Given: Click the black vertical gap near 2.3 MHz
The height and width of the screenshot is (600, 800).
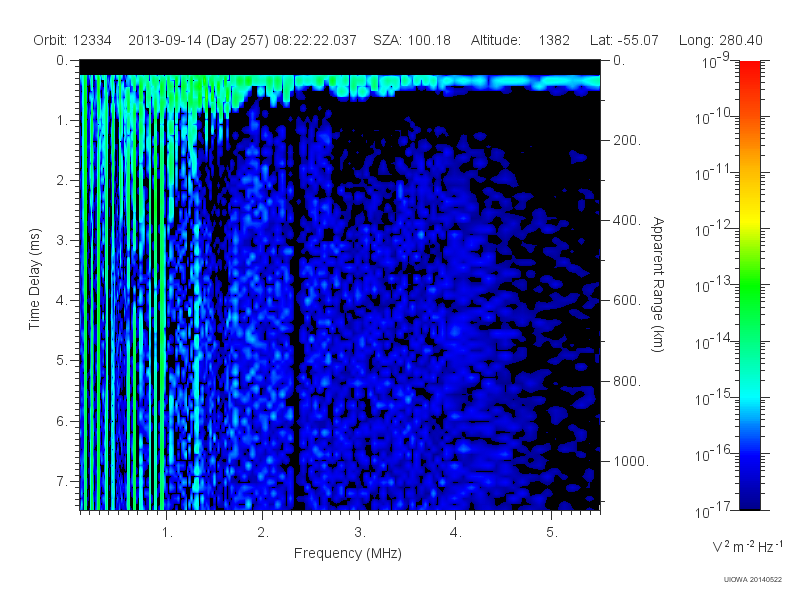Looking at the screenshot, I should 294,327.
